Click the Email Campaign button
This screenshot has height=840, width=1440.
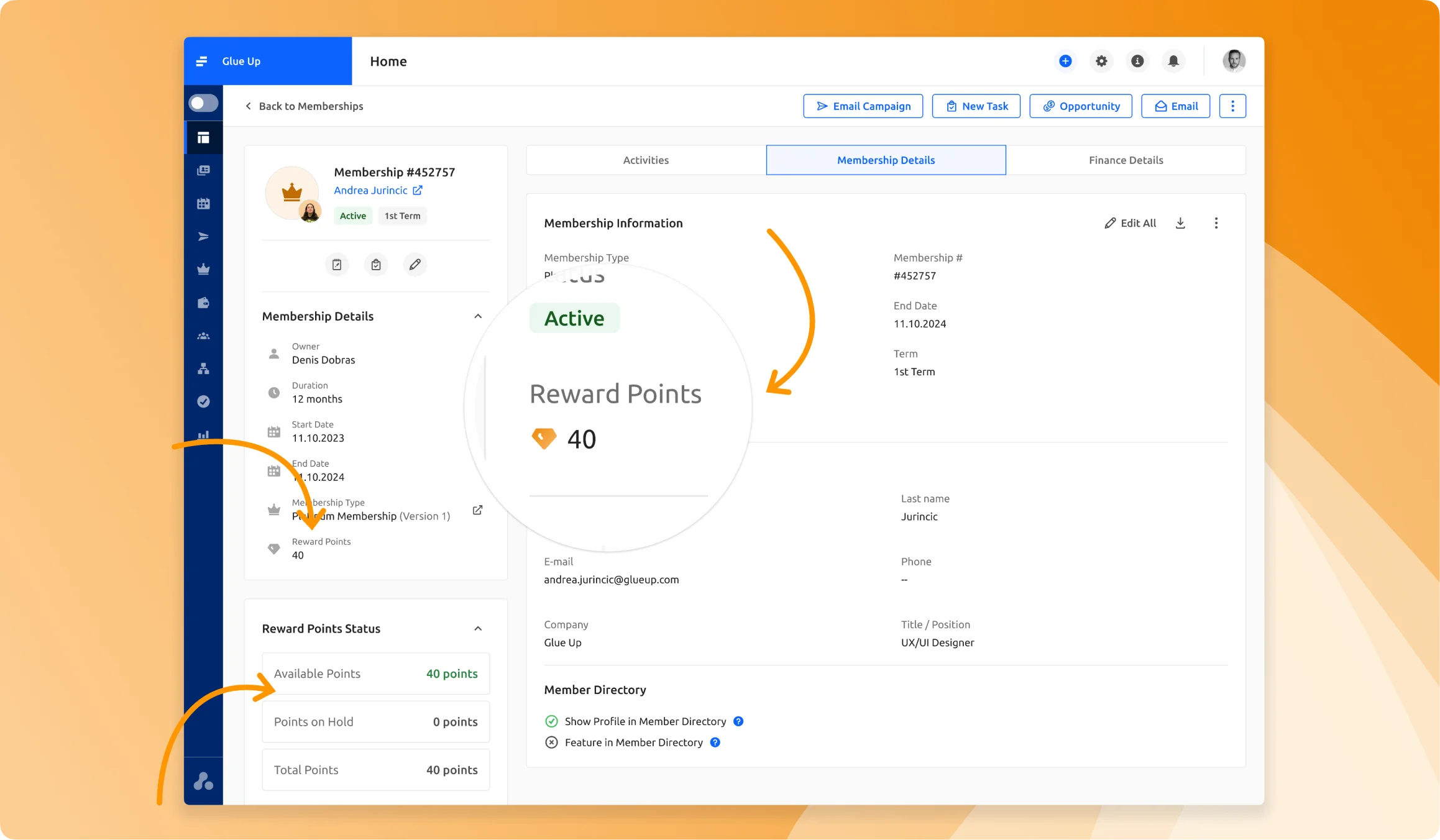click(x=863, y=106)
